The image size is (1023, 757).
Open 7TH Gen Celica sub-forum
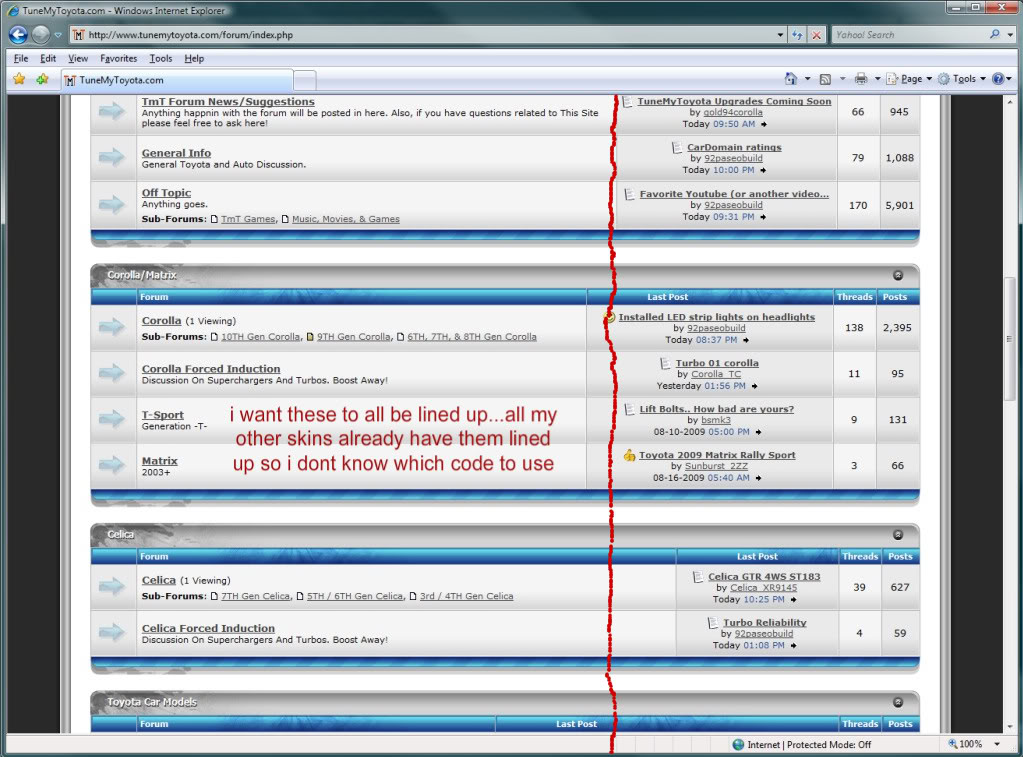[255, 596]
